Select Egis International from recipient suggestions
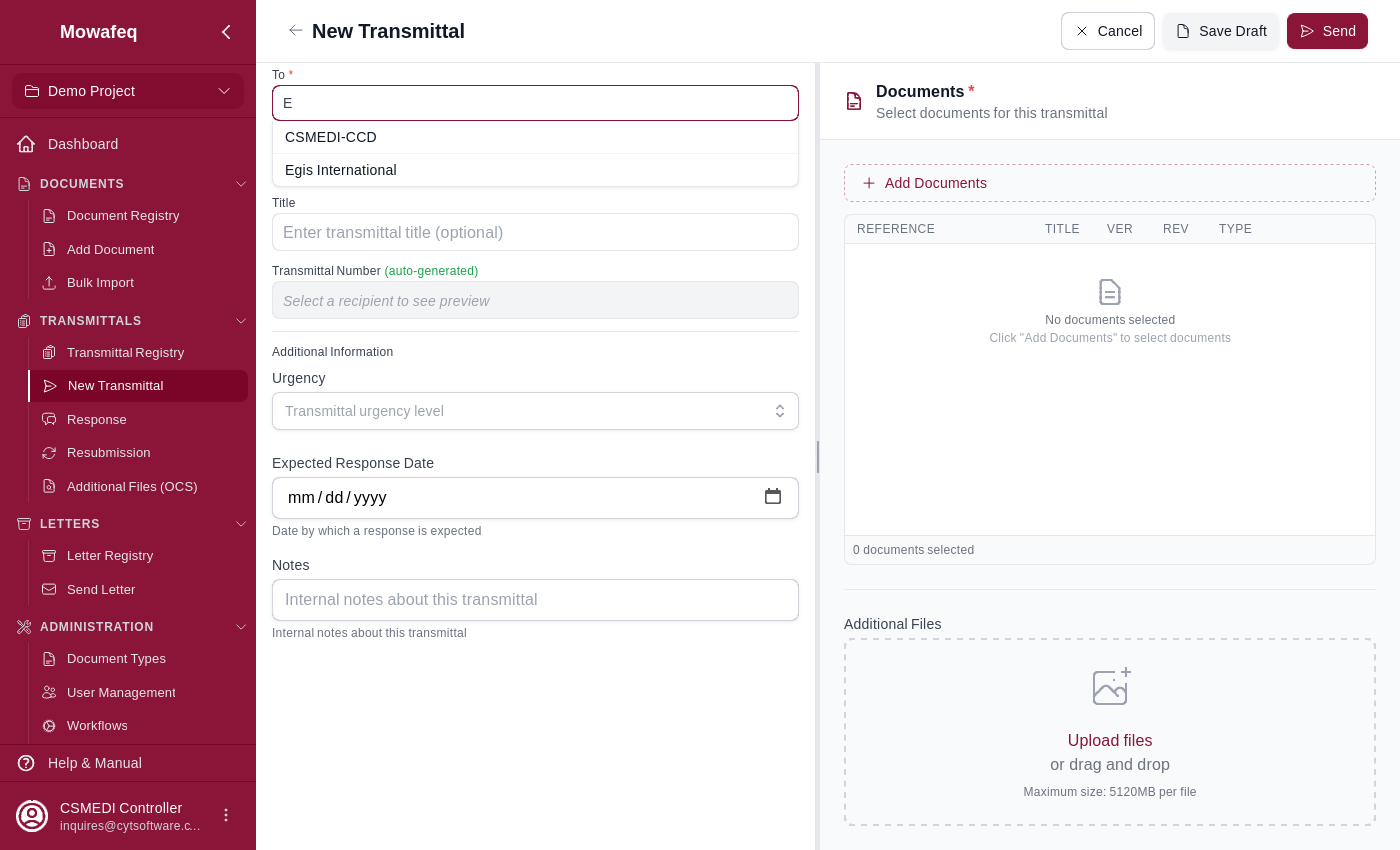This screenshot has width=1400, height=850. 341,170
